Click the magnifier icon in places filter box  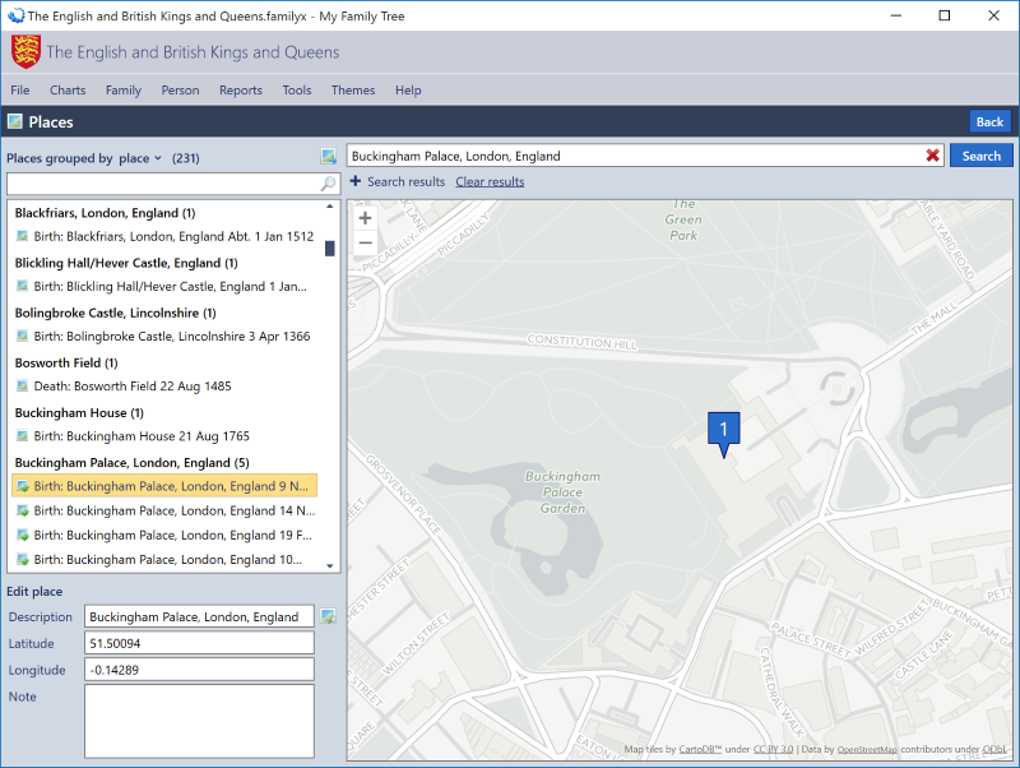coord(329,184)
